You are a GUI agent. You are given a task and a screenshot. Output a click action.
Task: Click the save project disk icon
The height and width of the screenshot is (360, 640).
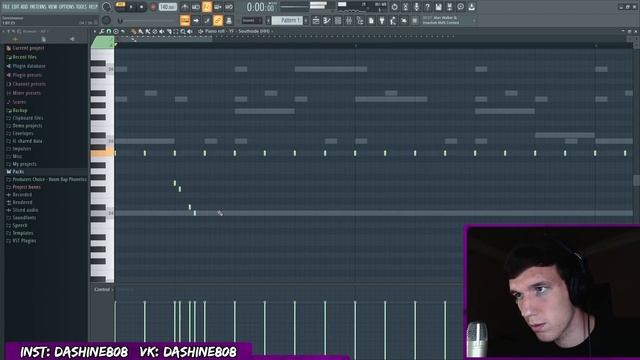438,7
